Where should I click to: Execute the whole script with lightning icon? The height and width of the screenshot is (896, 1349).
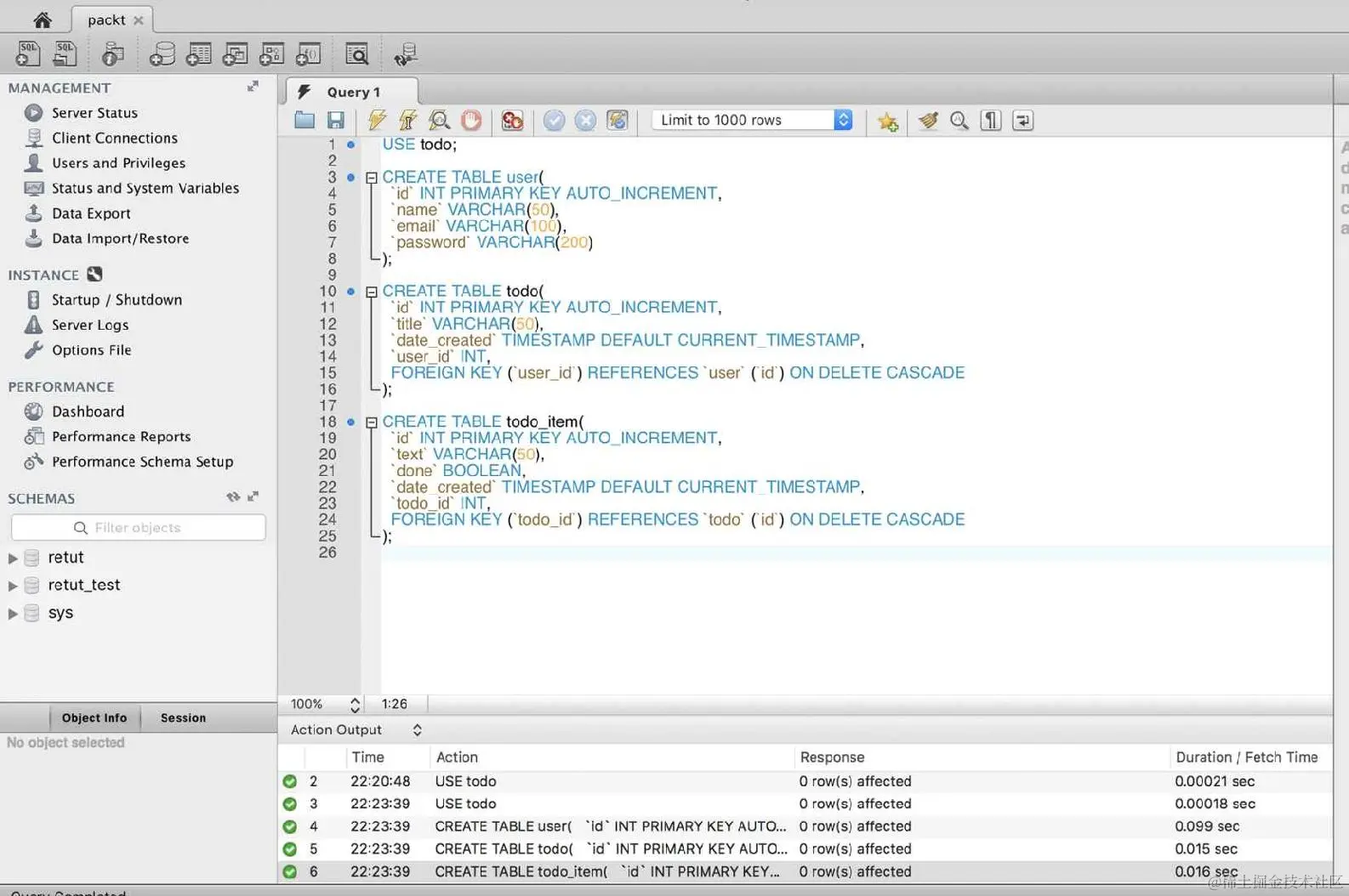click(x=377, y=120)
